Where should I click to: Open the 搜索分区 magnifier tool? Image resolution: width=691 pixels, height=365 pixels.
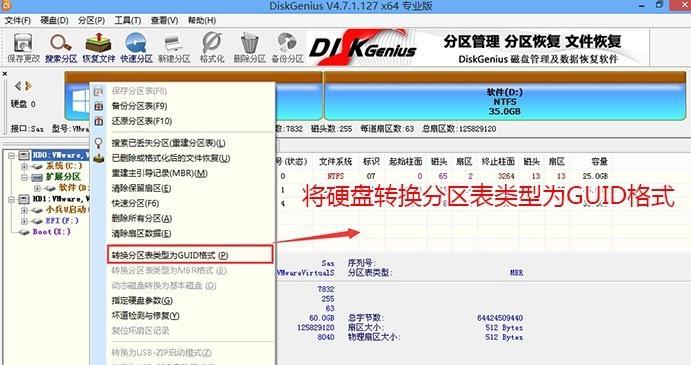[61, 48]
